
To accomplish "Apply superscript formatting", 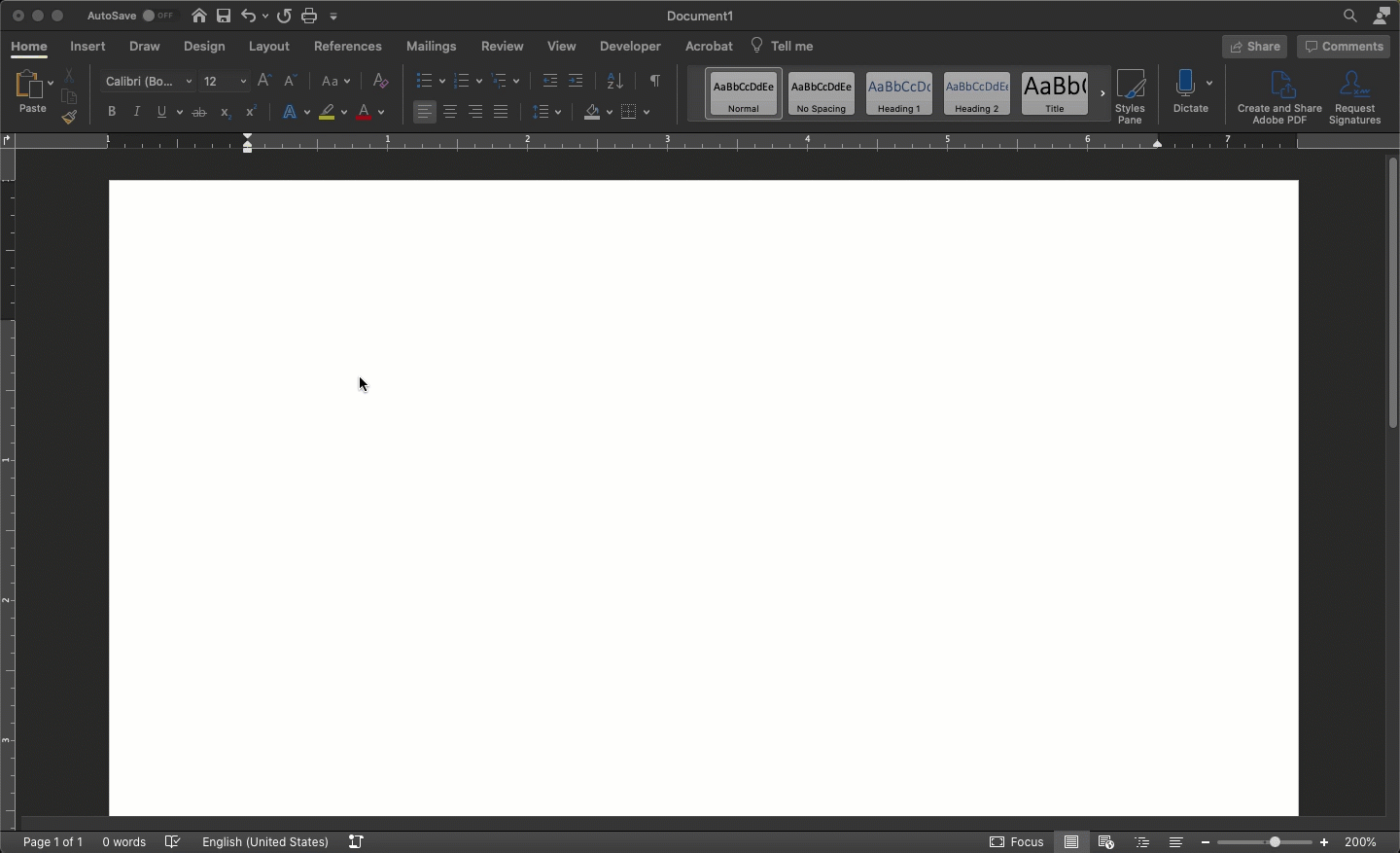I will tap(250, 112).
